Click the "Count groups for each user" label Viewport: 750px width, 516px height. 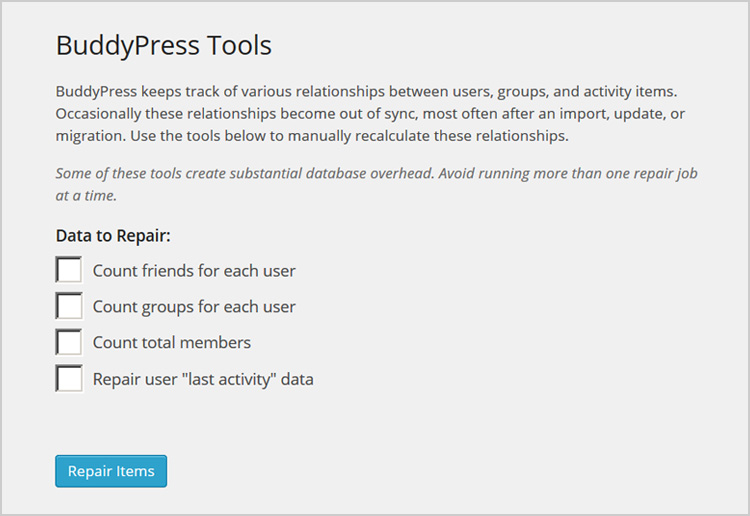(194, 307)
